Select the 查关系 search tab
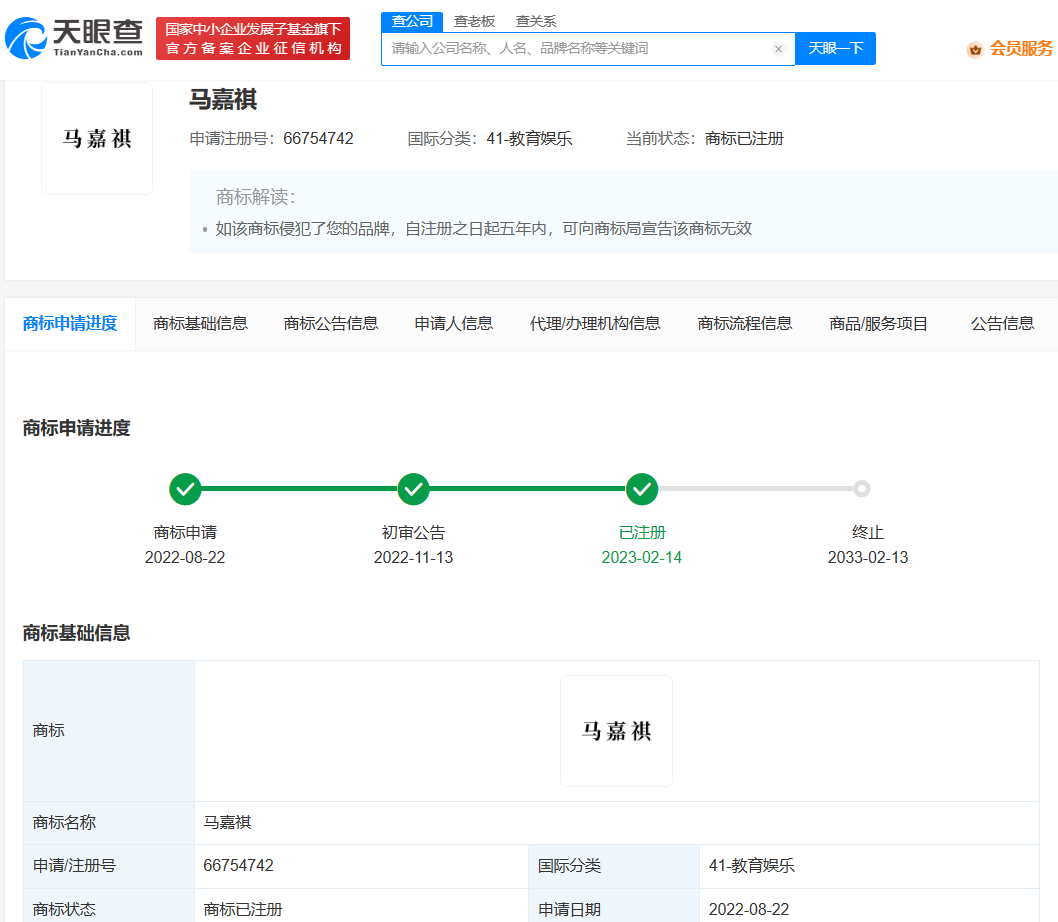The height and width of the screenshot is (922, 1058). [536, 22]
